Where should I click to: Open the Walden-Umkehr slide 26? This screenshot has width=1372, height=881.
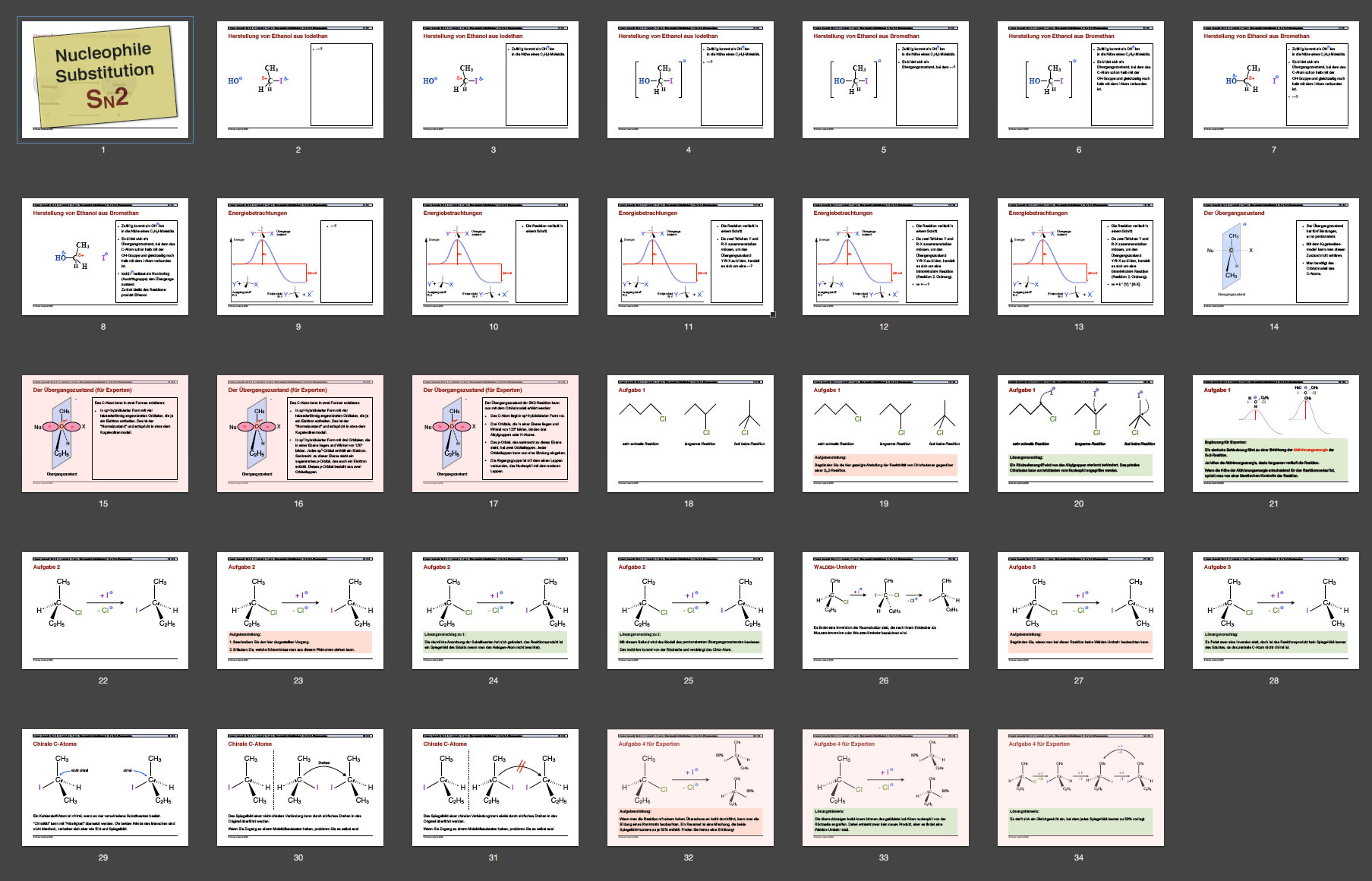(885, 611)
